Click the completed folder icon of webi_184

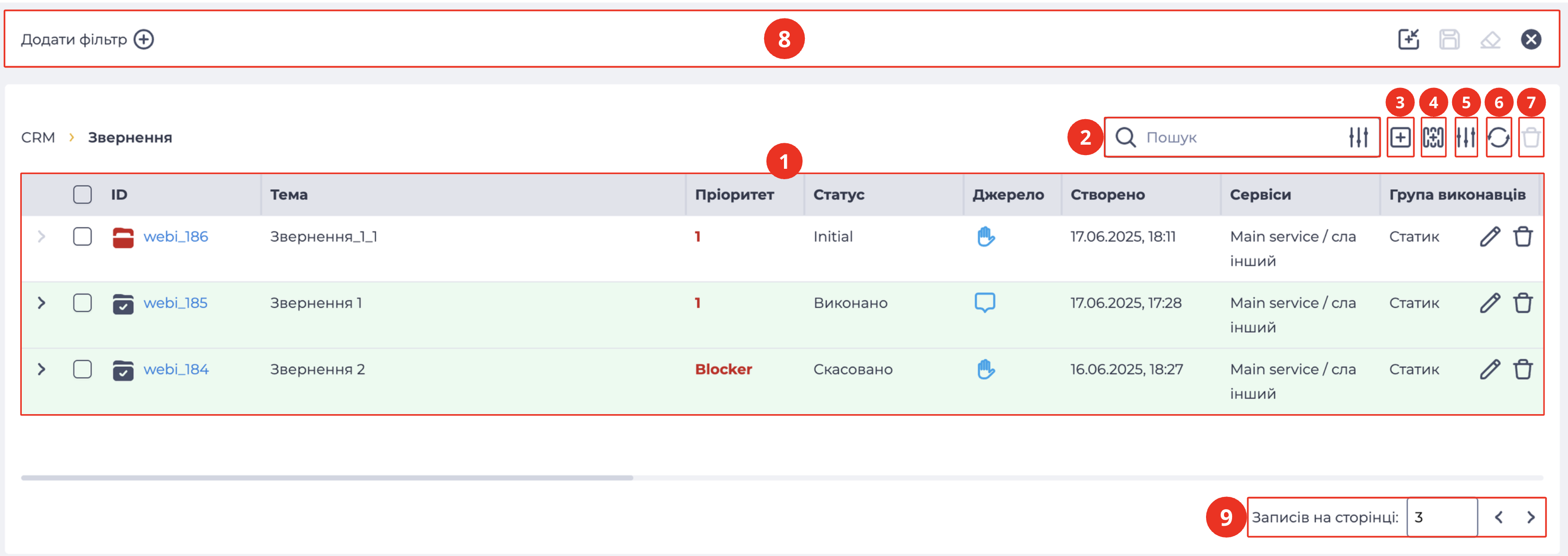pos(123,370)
